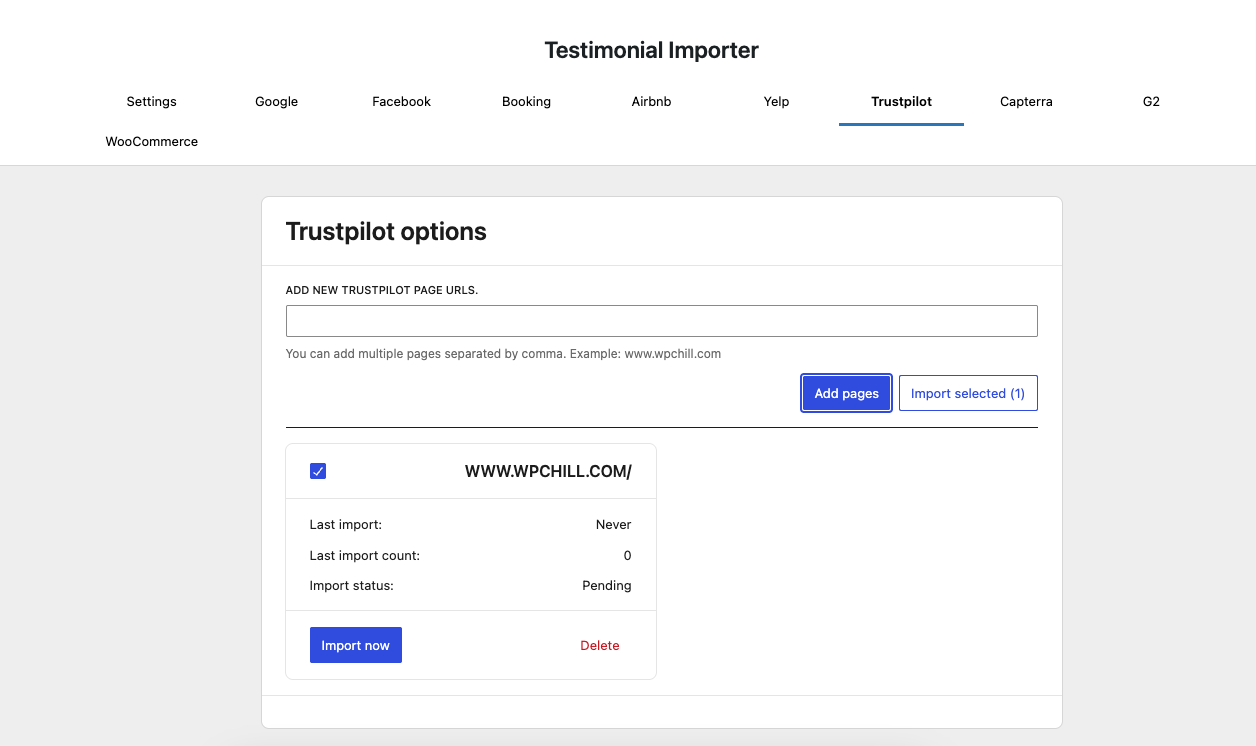Open the Booking tab
The image size is (1256, 746).
[x=526, y=101]
